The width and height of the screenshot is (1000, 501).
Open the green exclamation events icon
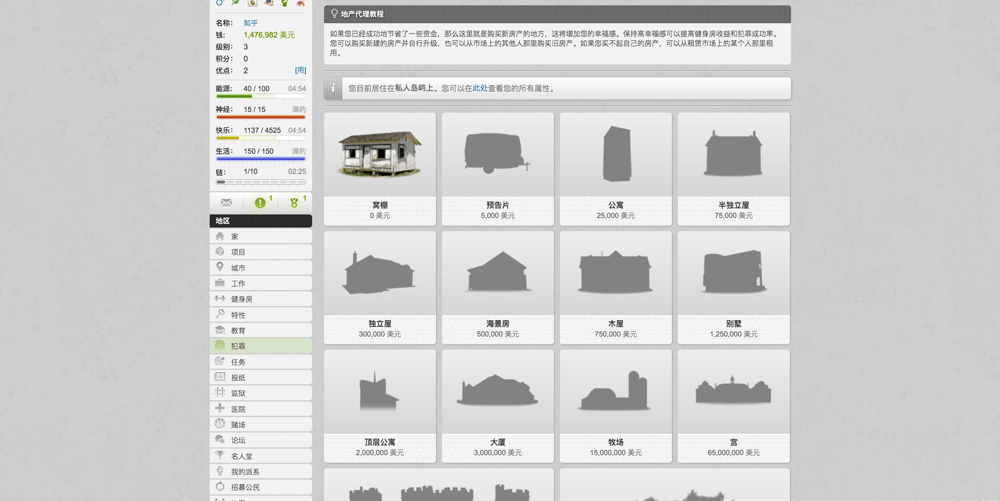coord(260,203)
